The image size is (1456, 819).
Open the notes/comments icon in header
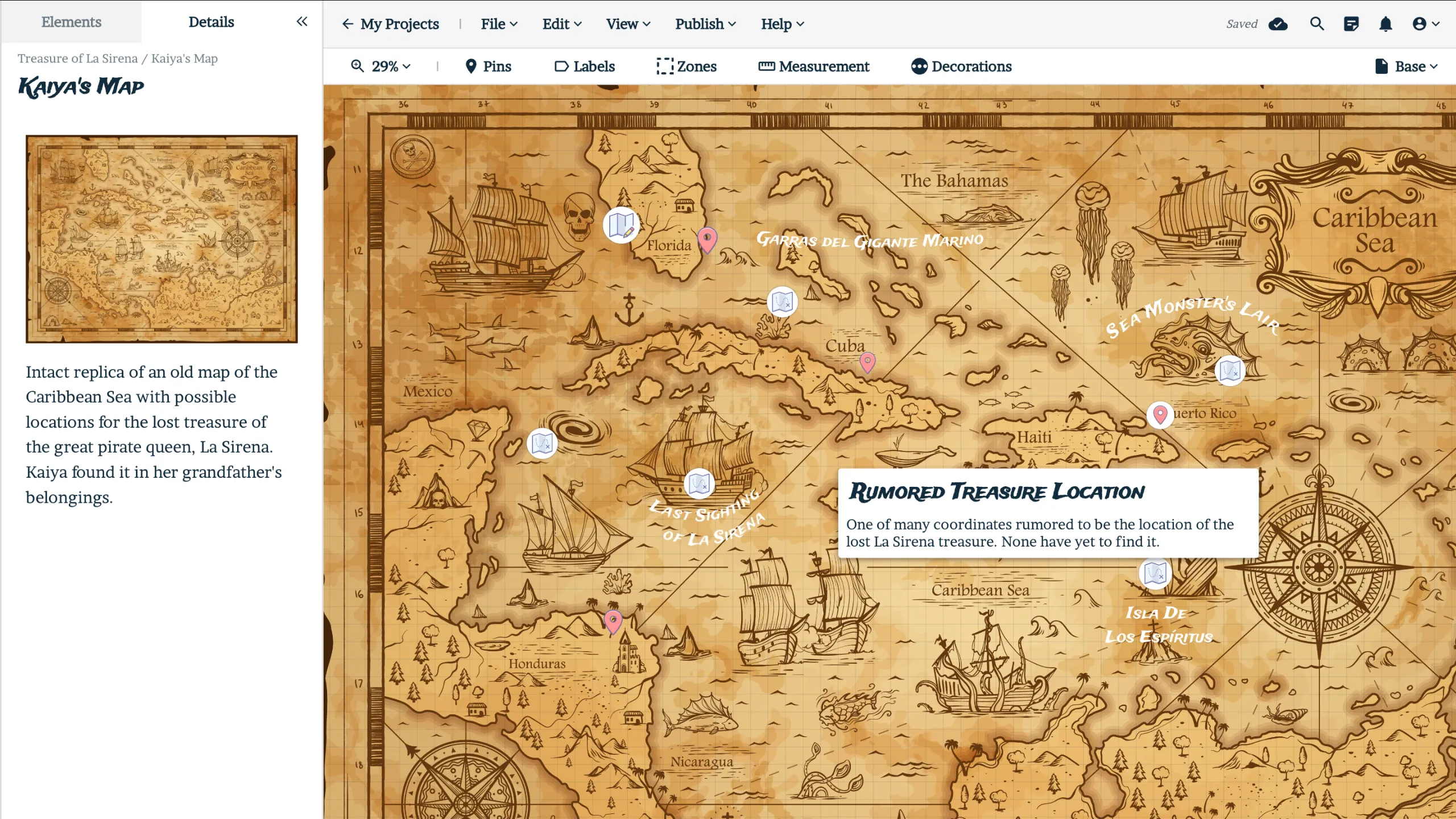point(1351,24)
